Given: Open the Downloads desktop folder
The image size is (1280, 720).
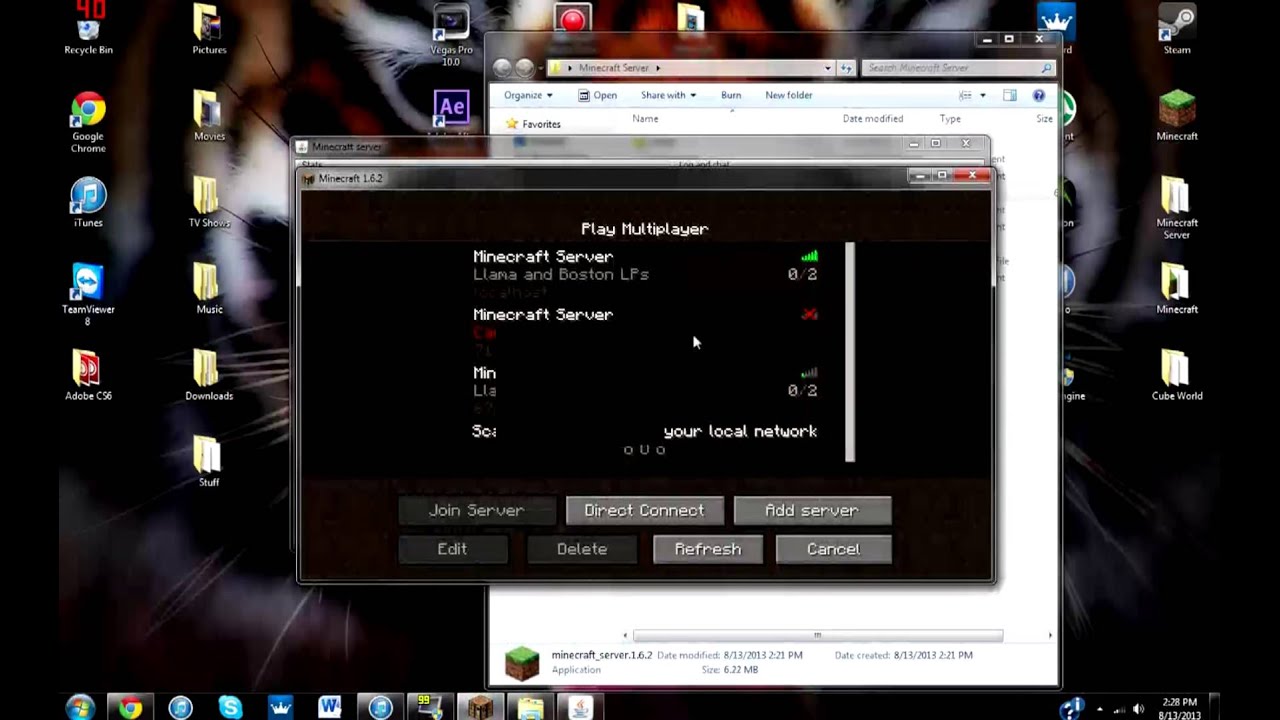Looking at the screenshot, I should click(x=209, y=376).
